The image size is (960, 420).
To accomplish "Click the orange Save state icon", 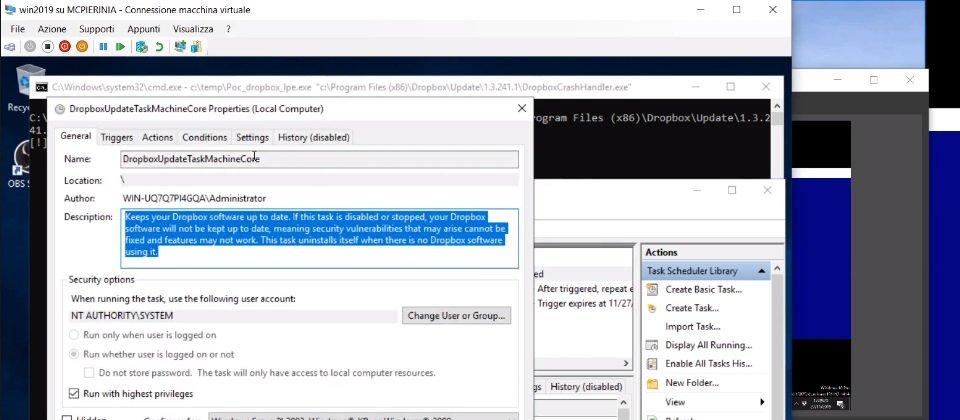I will click(x=81, y=47).
